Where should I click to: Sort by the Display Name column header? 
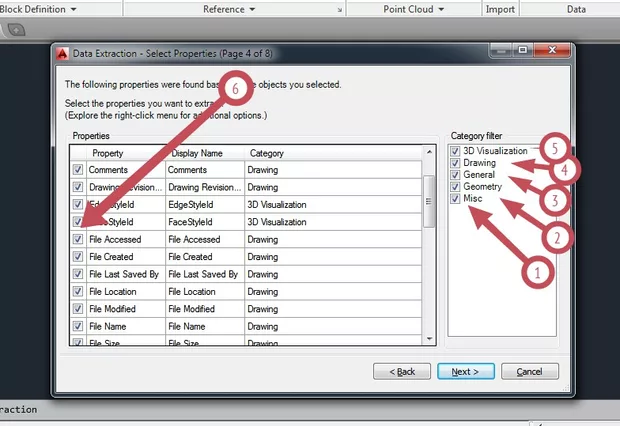pos(205,153)
